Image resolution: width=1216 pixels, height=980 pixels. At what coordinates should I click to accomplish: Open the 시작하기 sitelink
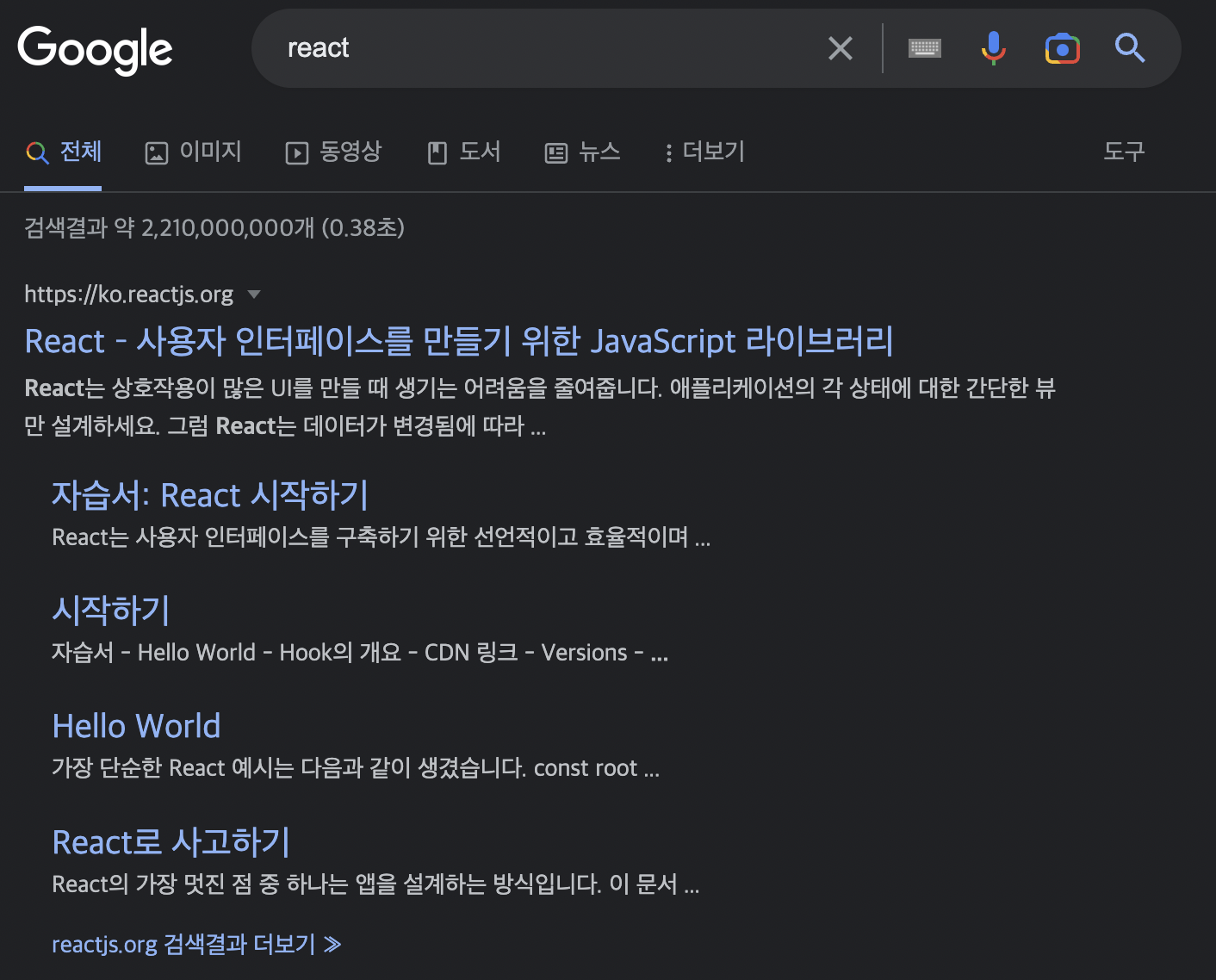[111, 611]
